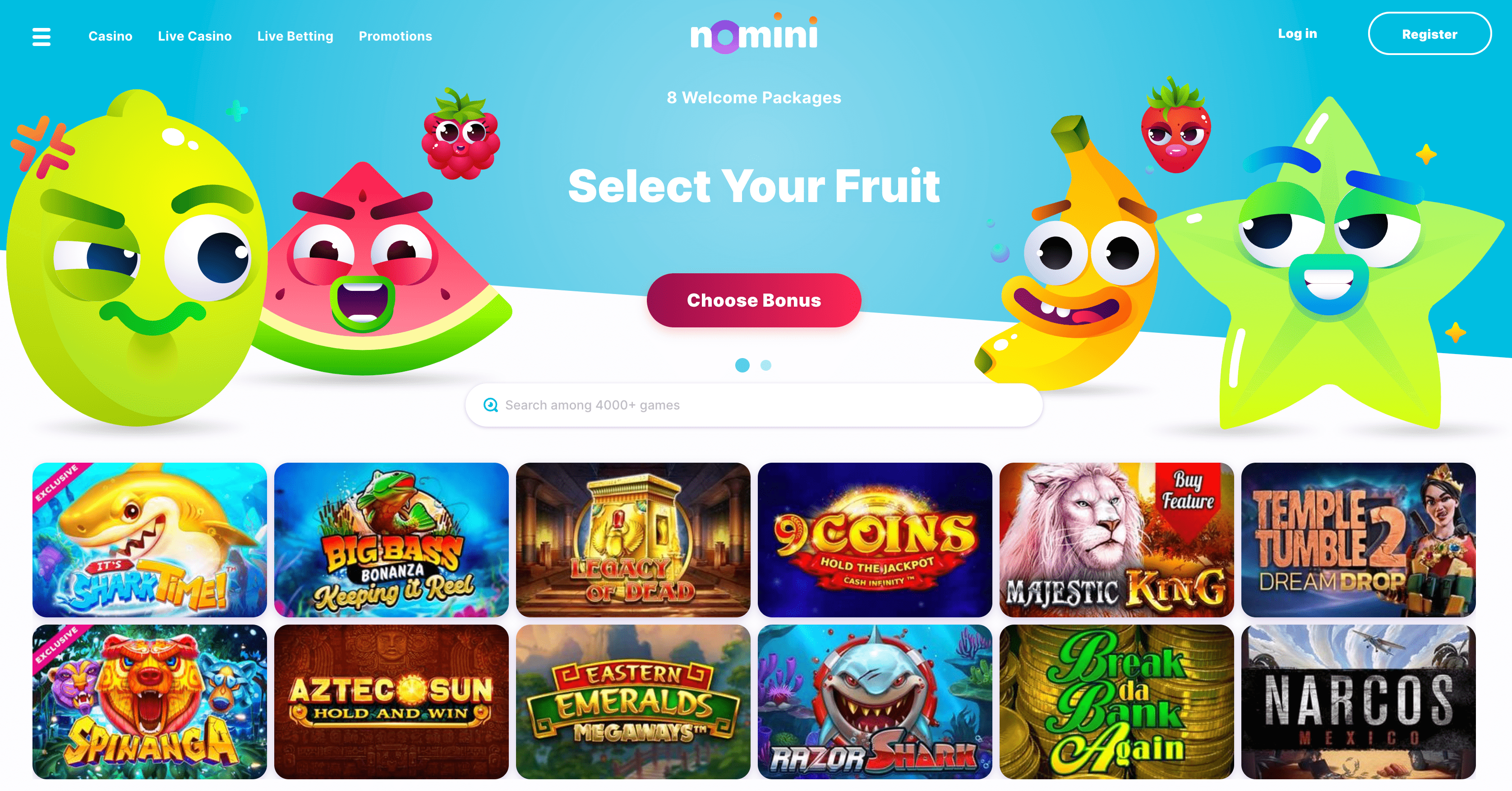Click the Register button
The width and height of the screenshot is (1512, 791).
point(1430,34)
